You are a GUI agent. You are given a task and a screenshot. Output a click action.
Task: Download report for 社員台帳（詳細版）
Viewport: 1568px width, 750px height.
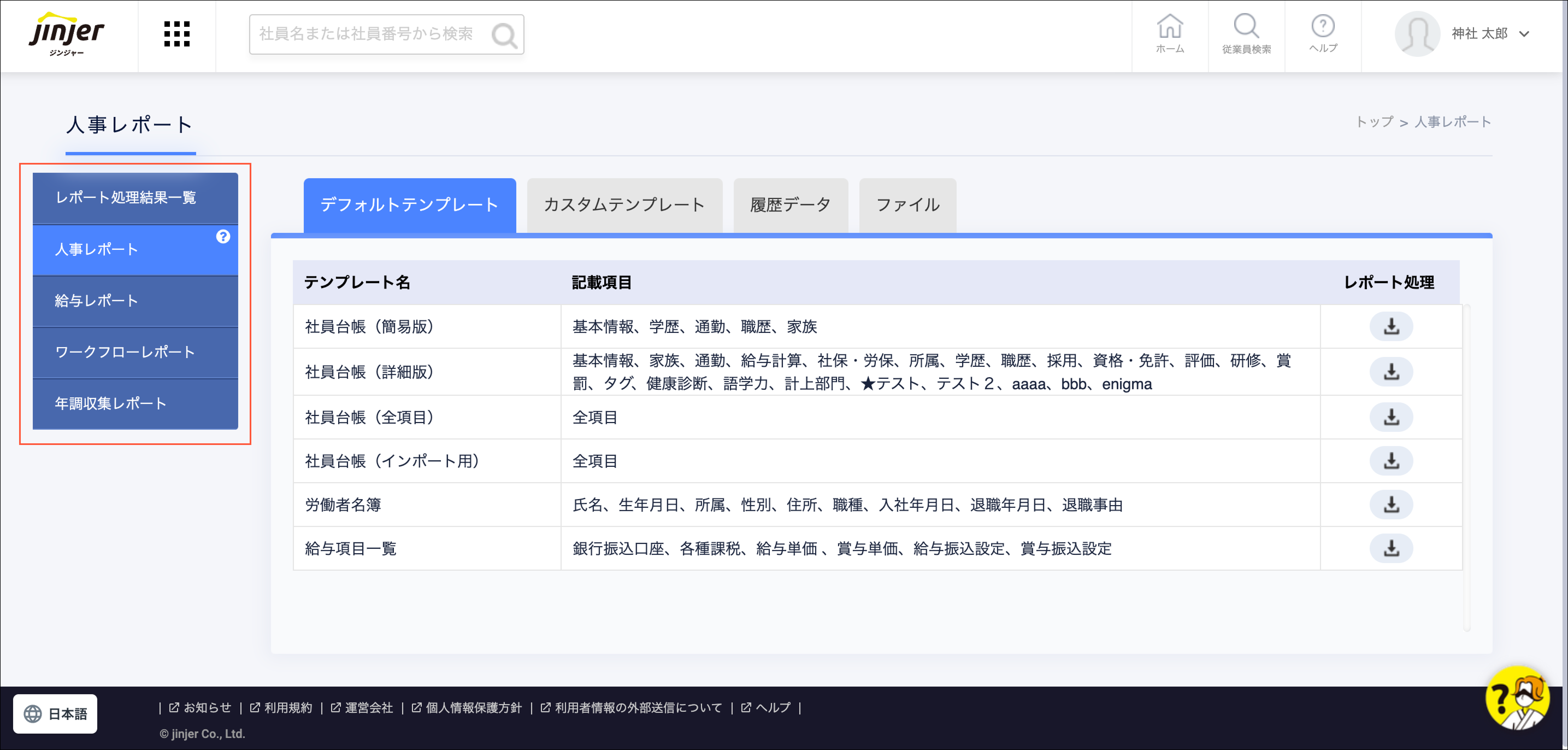click(1391, 372)
